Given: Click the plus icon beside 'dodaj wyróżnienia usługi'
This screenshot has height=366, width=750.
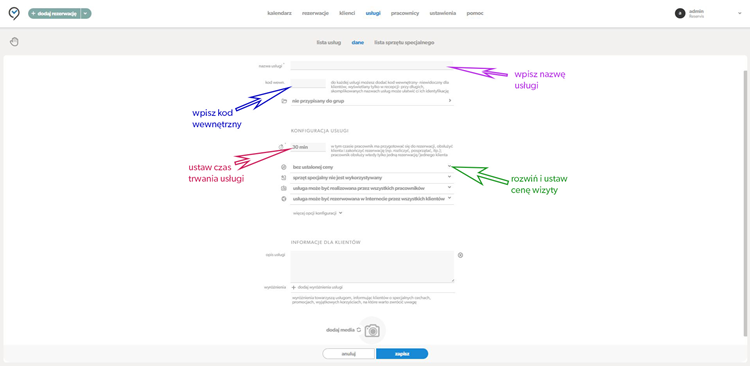Looking at the screenshot, I should [x=294, y=287].
